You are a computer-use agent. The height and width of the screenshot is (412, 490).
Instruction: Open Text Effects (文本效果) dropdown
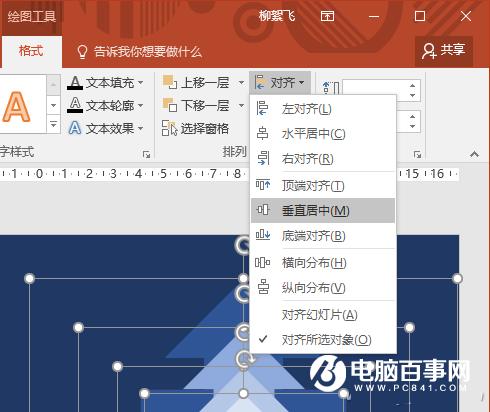pos(105,128)
